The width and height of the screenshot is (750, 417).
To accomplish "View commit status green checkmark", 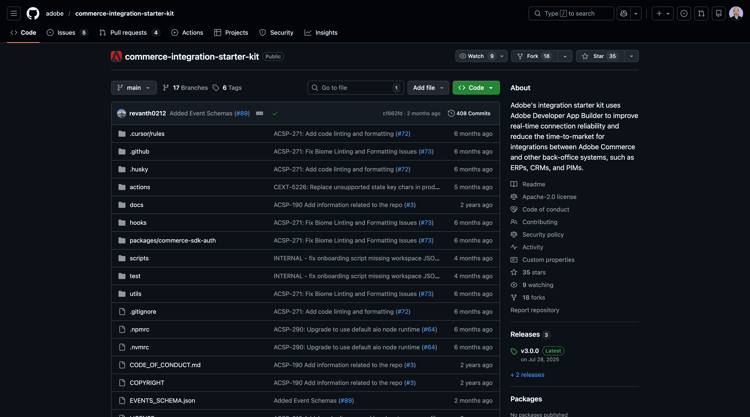I will (x=275, y=113).
